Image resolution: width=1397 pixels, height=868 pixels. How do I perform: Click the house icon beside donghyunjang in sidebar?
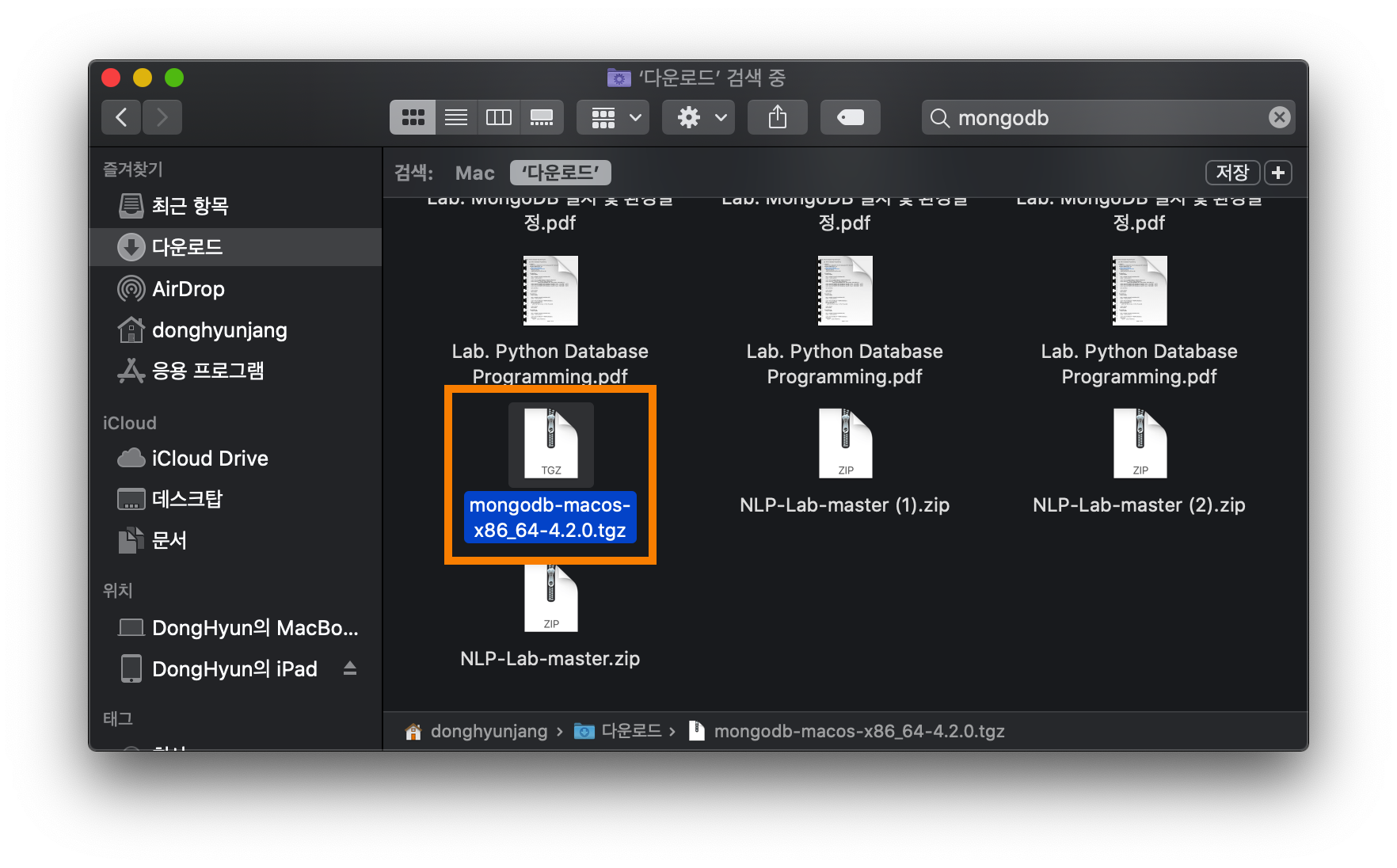tap(131, 329)
